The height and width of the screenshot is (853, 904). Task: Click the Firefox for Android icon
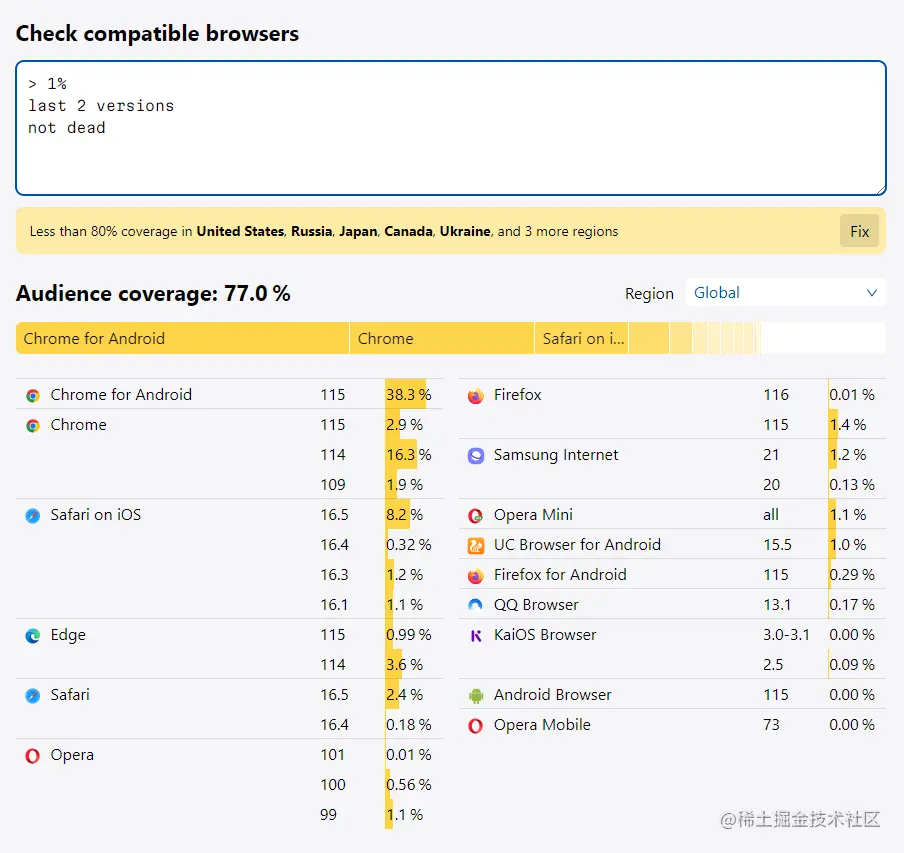(476, 575)
